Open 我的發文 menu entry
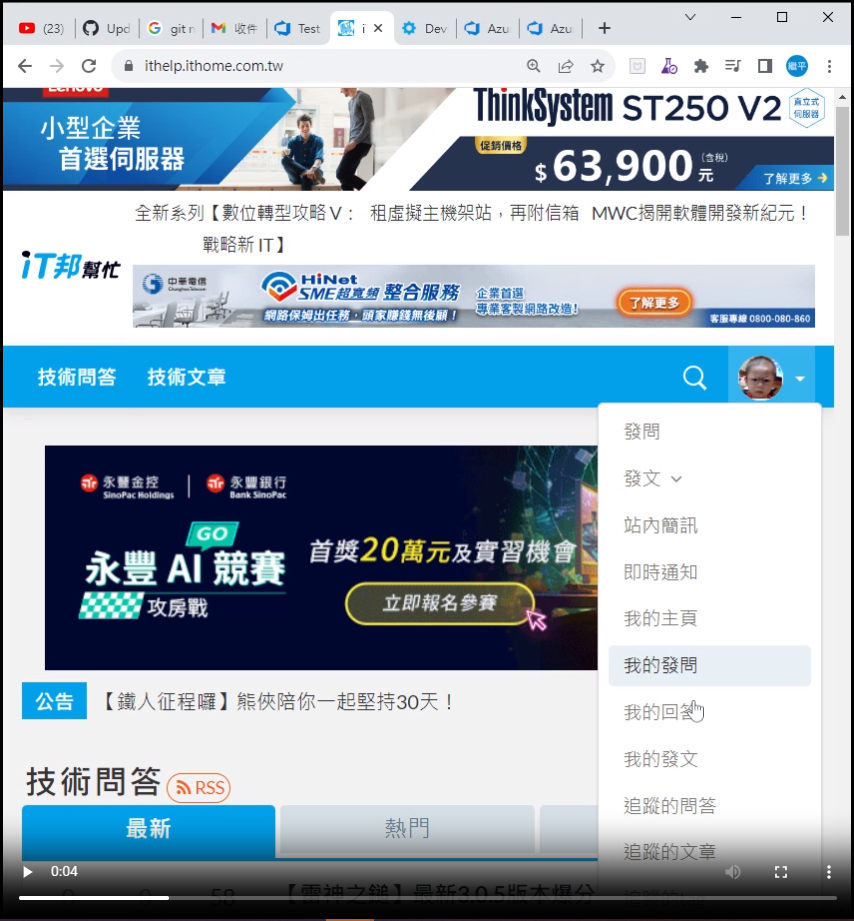 point(660,759)
